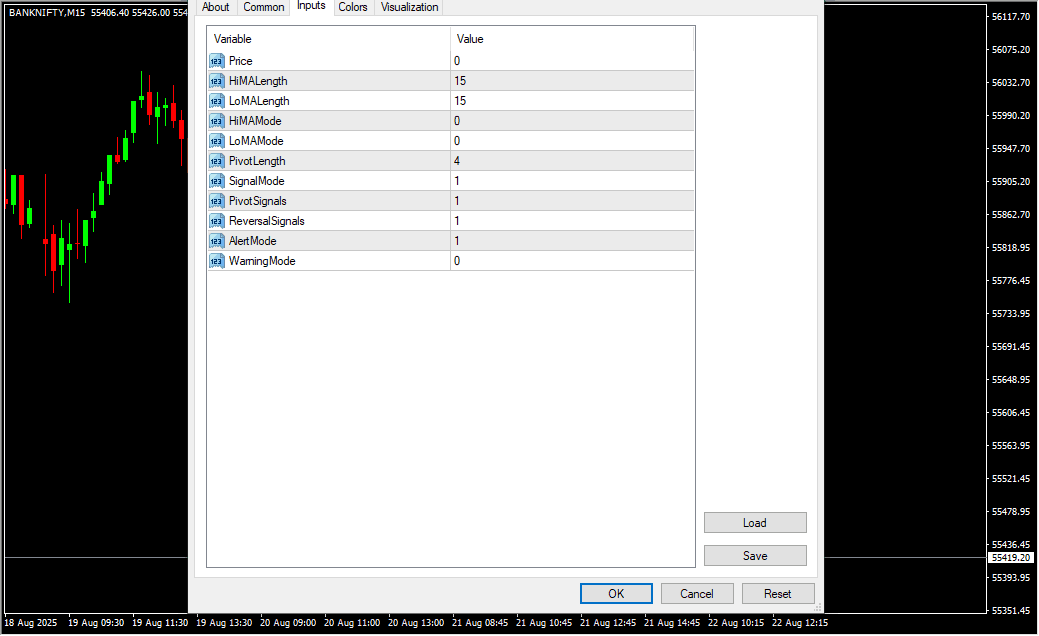1039x636 pixels.
Task: Select the ReversalSignals value cell
Action: click(571, 221)
